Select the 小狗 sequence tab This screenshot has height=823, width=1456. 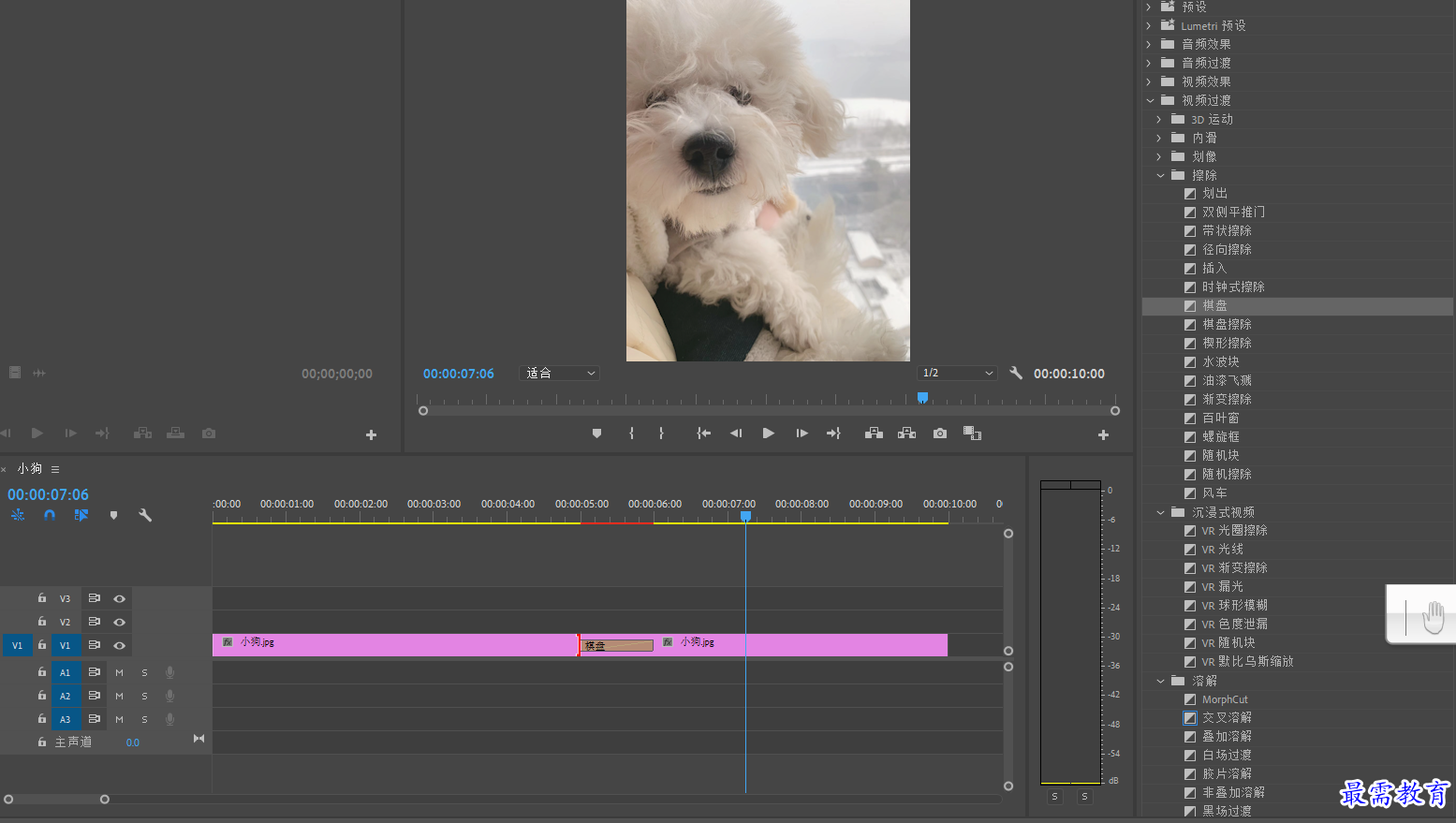[x=29, y=468]
